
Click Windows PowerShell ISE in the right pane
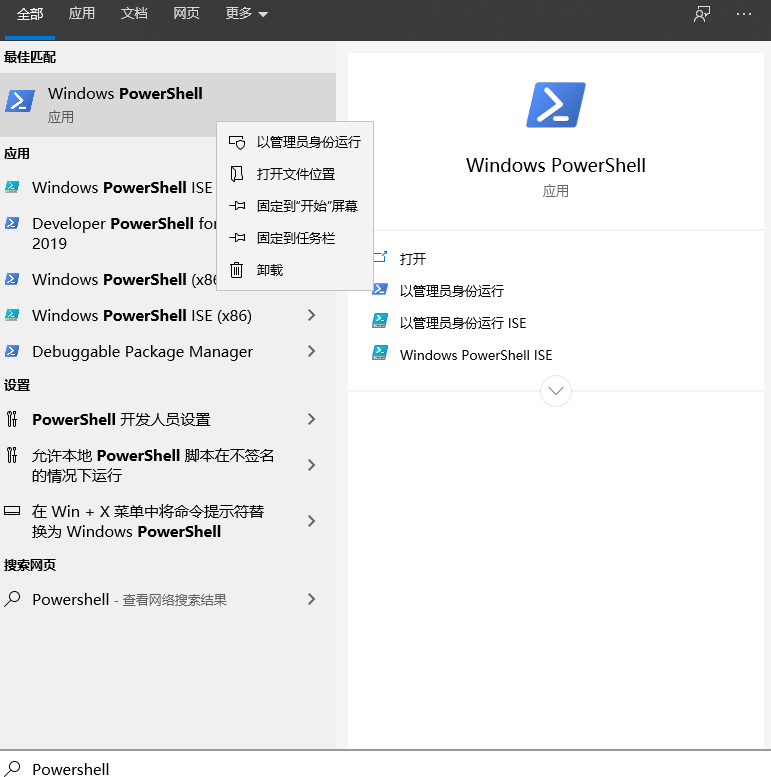[476, 355]
